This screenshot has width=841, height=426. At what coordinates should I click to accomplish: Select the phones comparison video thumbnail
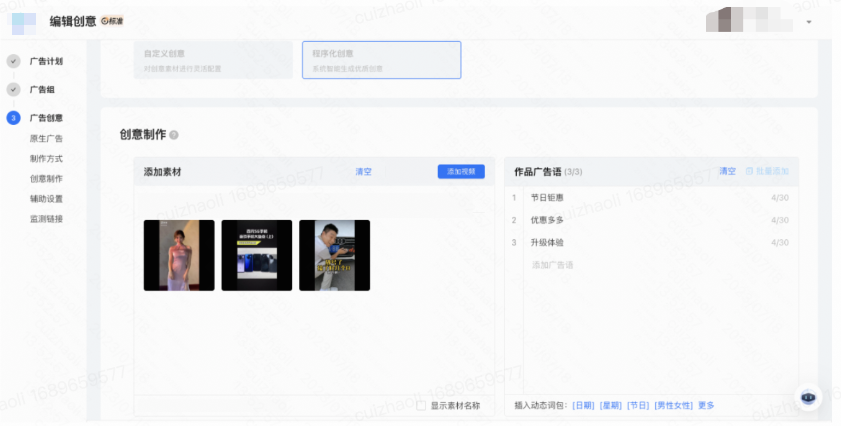(257, 255)
